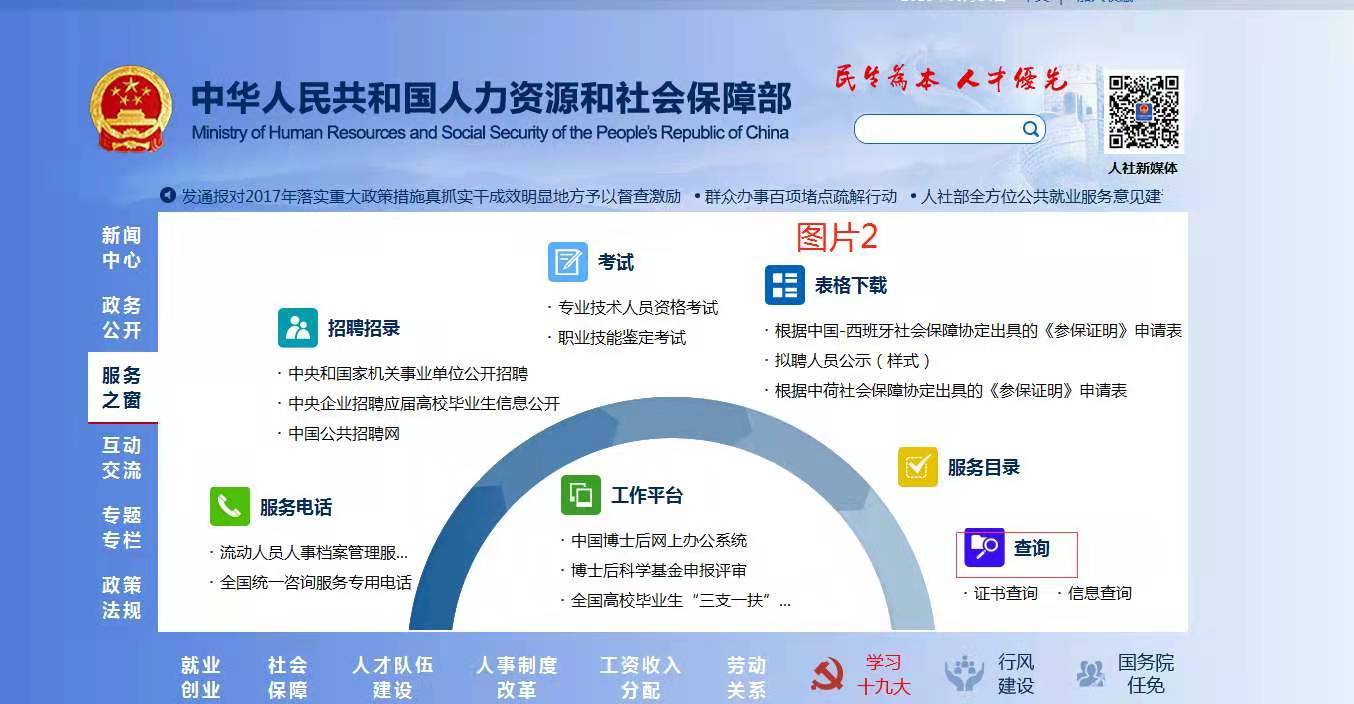Click the 考试 pencil icon

pyautogui.click(x=568, y=262)
